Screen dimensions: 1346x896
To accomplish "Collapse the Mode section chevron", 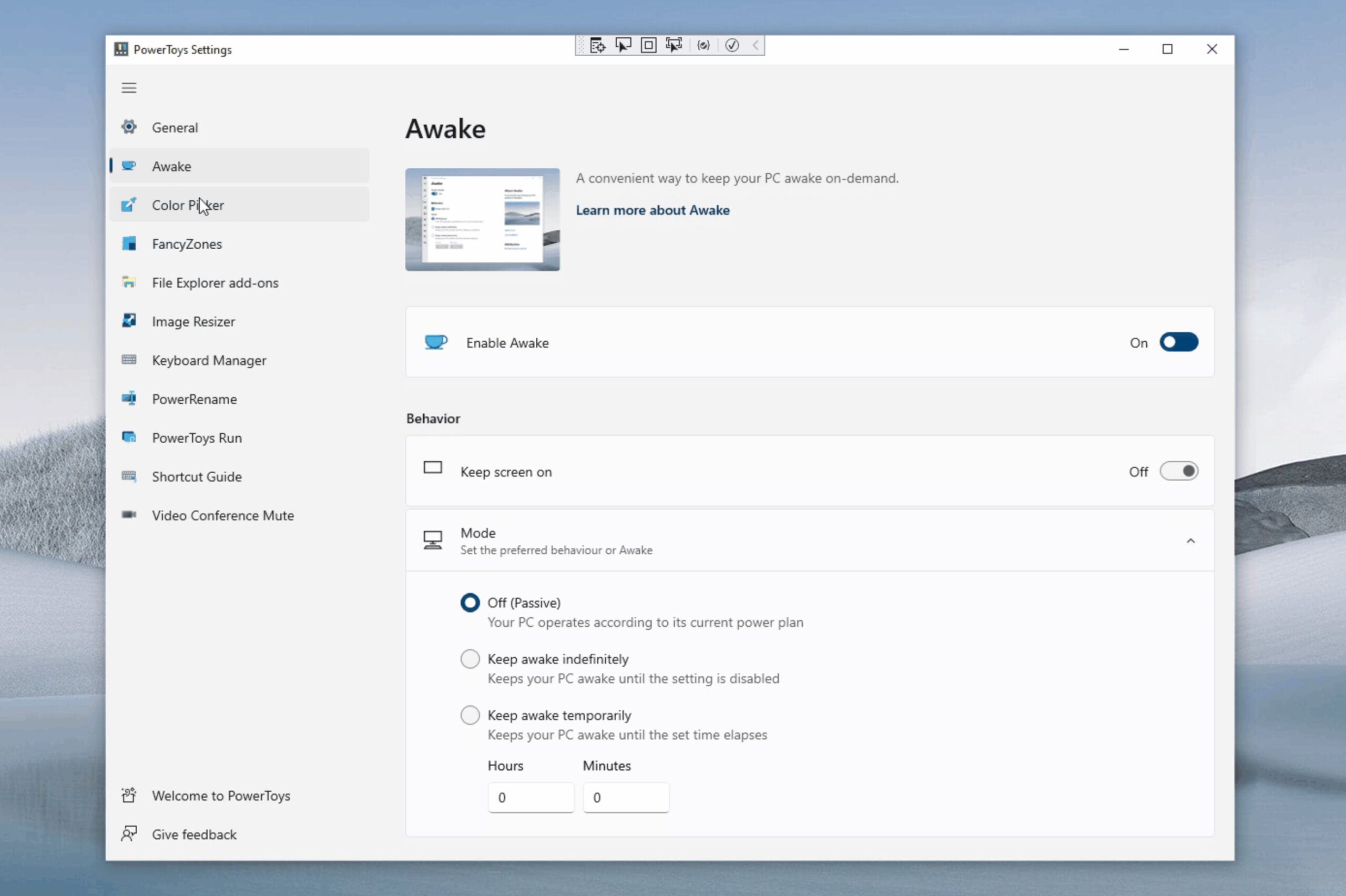I will [x=1190, y=541].
